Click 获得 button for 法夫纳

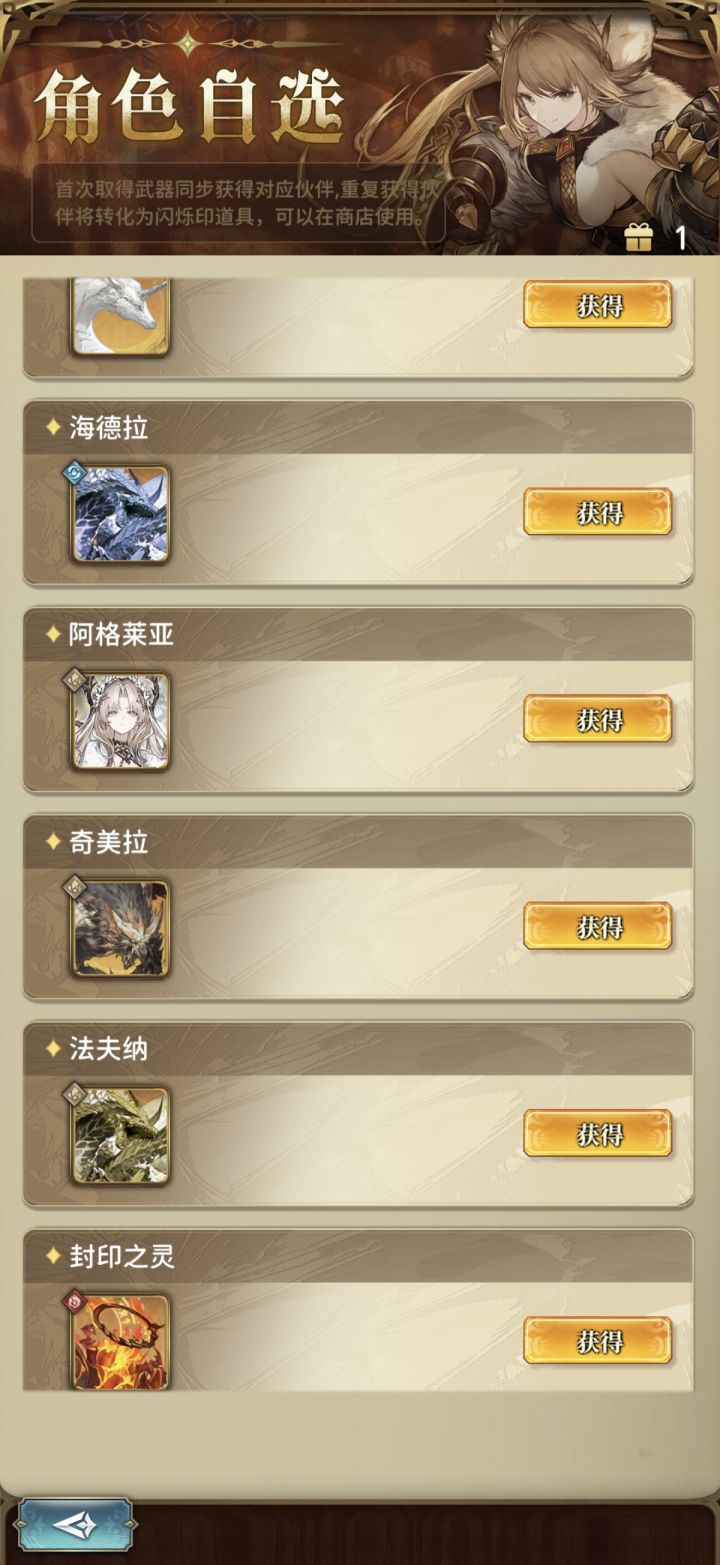pos(598,1133)
